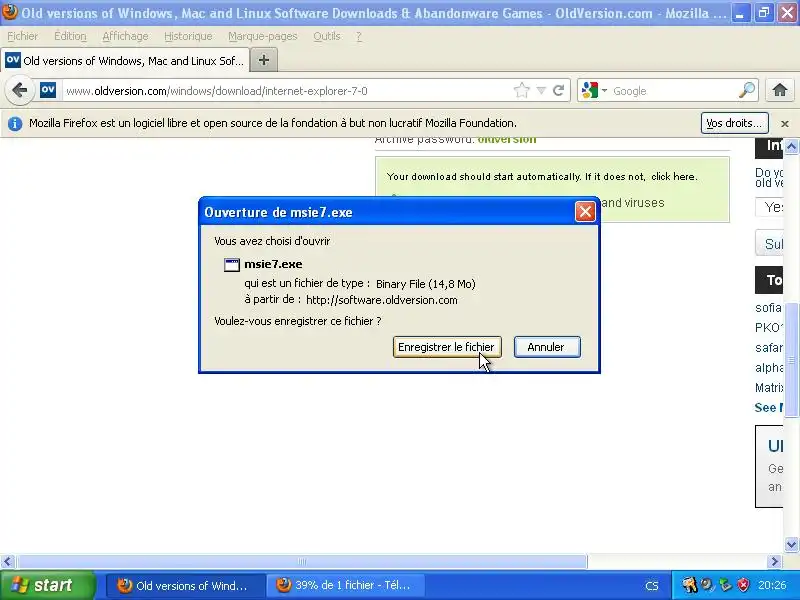Click the See more link in sidebar
This screenshot has width=800, height=600.
(769, 407)
